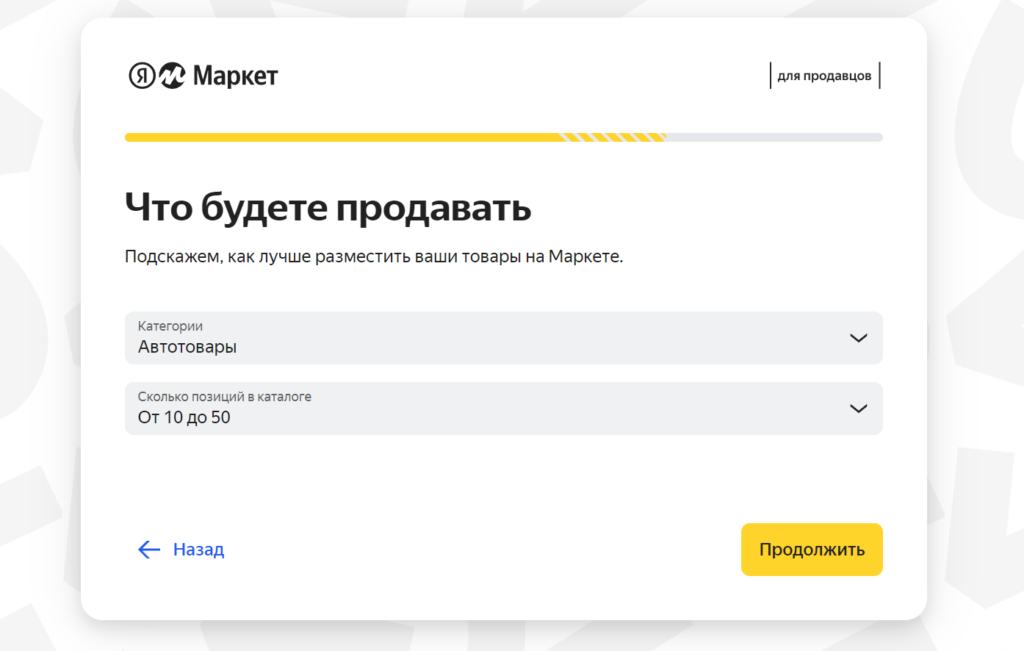The image size is (1024, 651).
Task: Click the Yandex Я logo icon
Action: point(142,76)
